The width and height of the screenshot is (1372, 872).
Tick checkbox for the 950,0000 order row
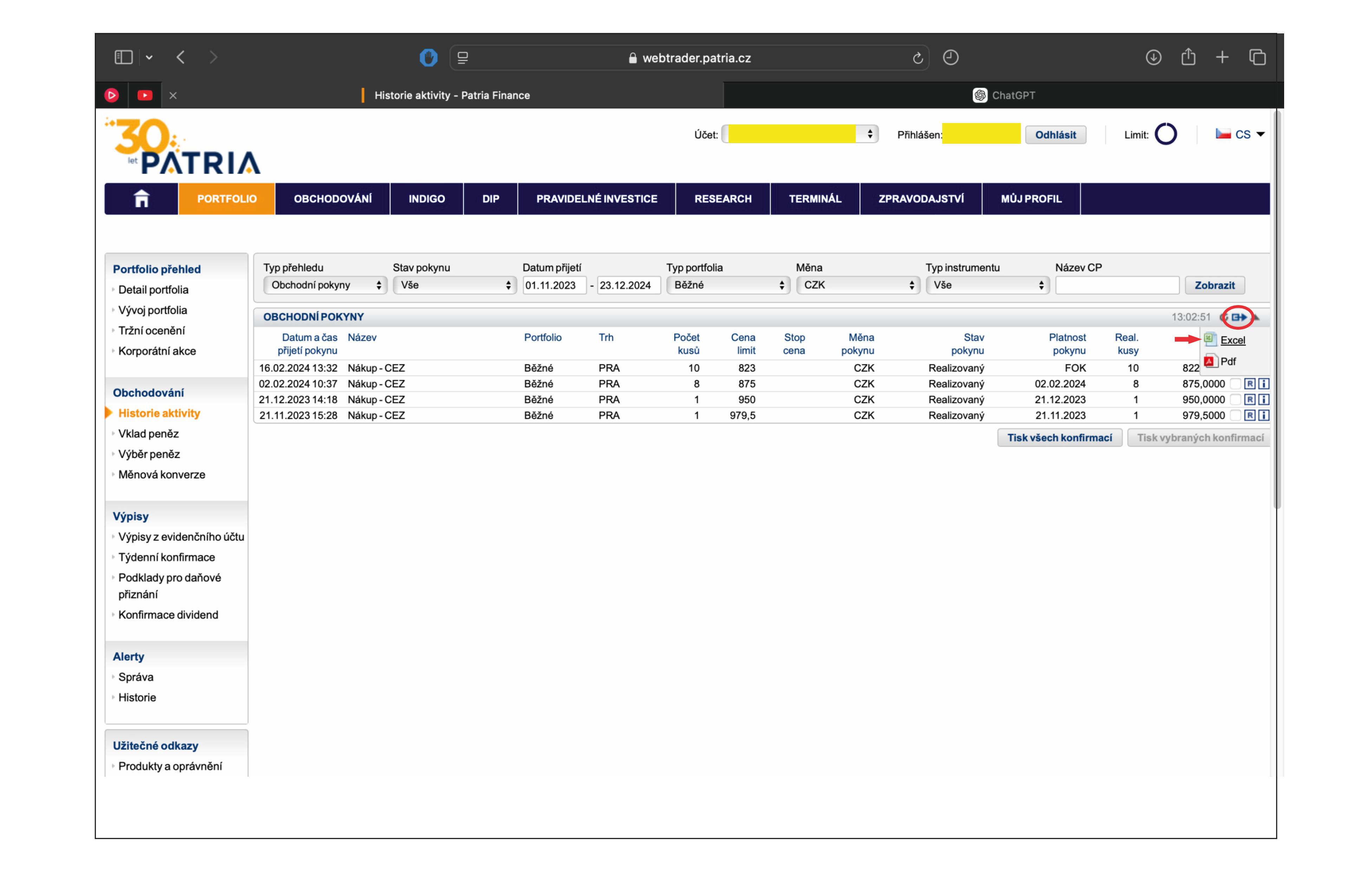point(1235,400)
